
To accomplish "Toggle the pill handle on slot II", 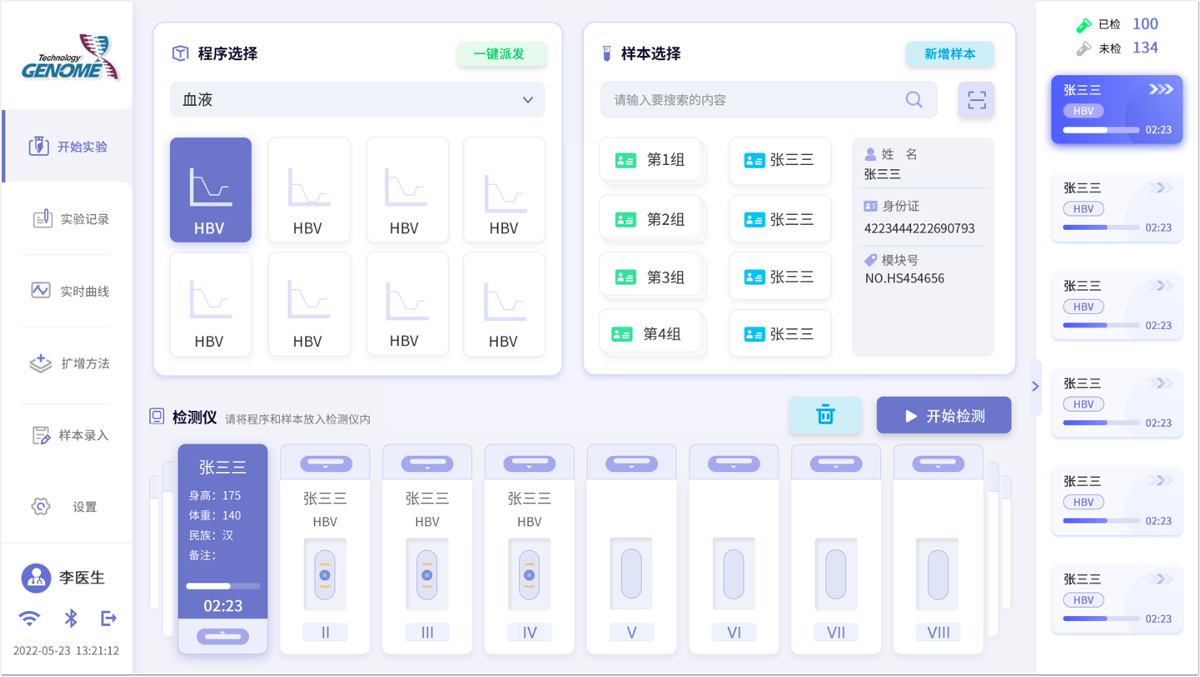I will click(x=325, y=465).
